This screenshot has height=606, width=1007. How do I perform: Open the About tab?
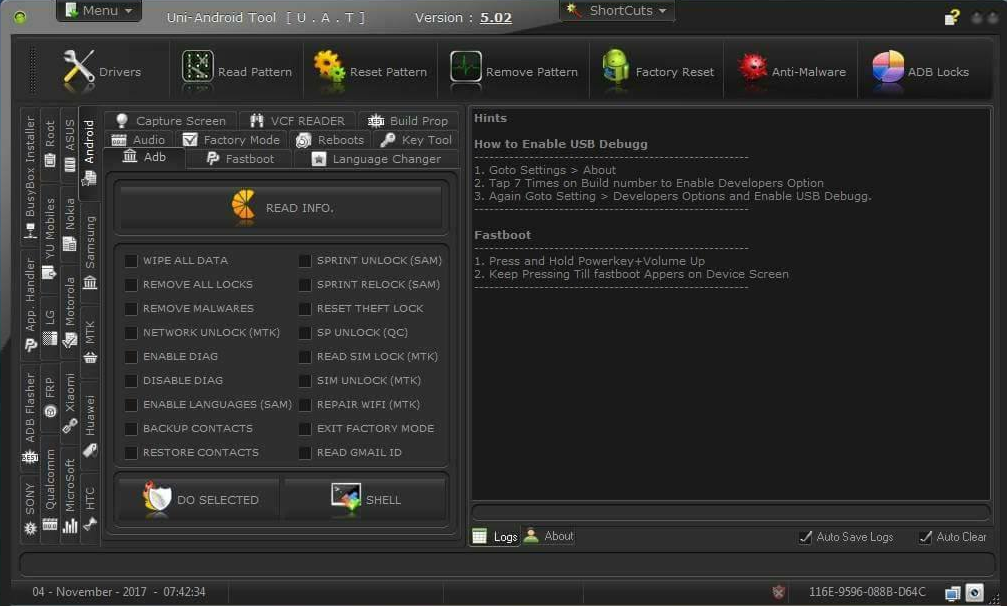(548, 535)
